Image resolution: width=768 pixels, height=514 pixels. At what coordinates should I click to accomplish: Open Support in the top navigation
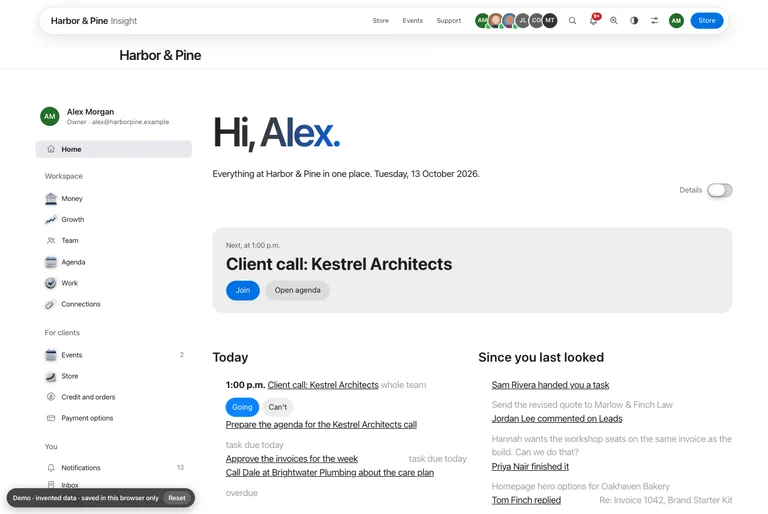click(x=449, y=21)
